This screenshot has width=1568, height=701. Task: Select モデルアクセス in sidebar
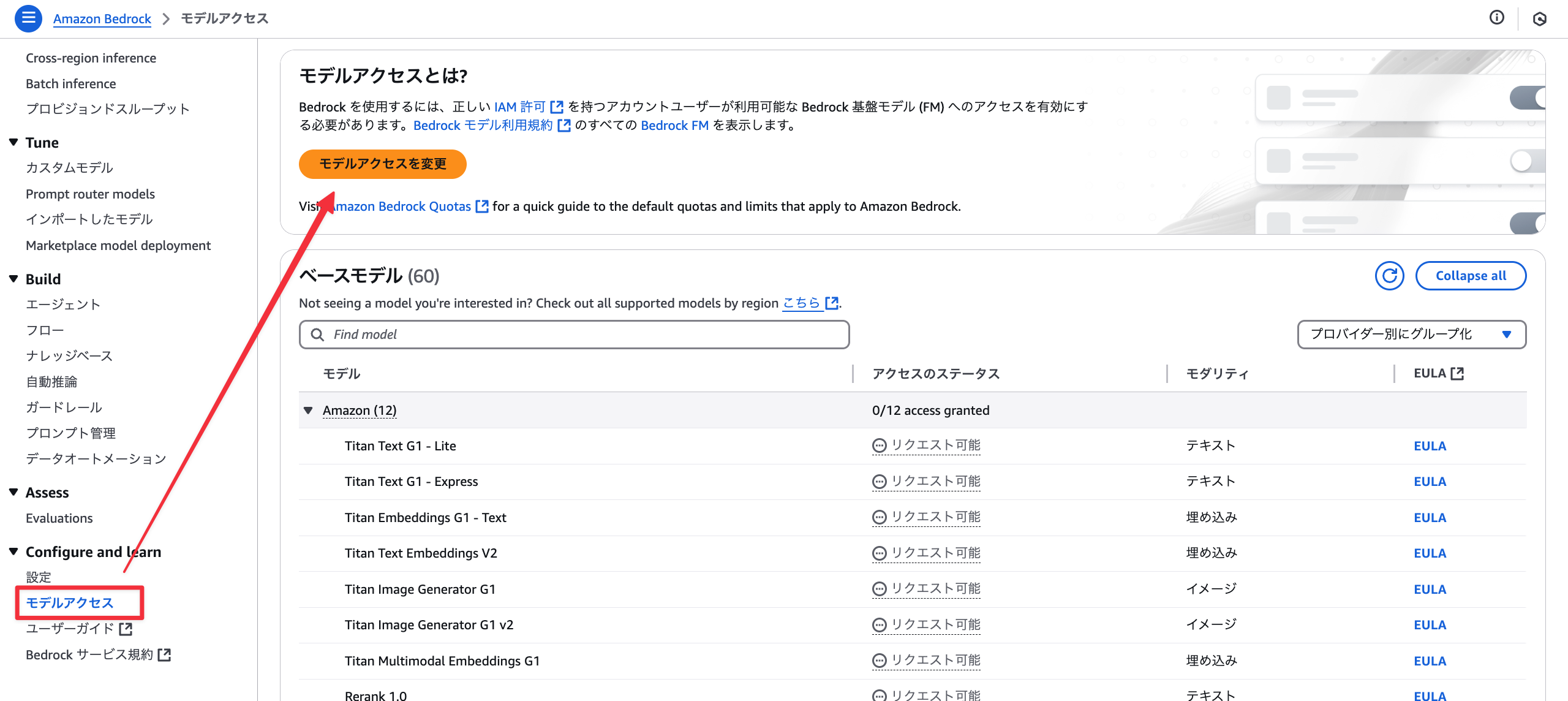pyautogui.click(x=70, y=603)
